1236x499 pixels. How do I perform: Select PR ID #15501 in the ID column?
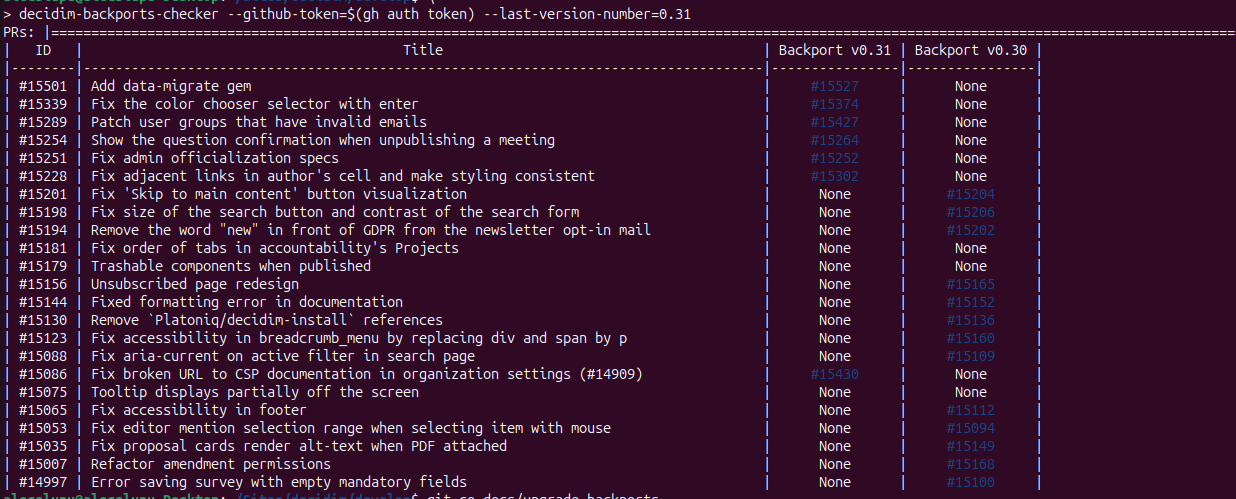click(x=43, y=86)
